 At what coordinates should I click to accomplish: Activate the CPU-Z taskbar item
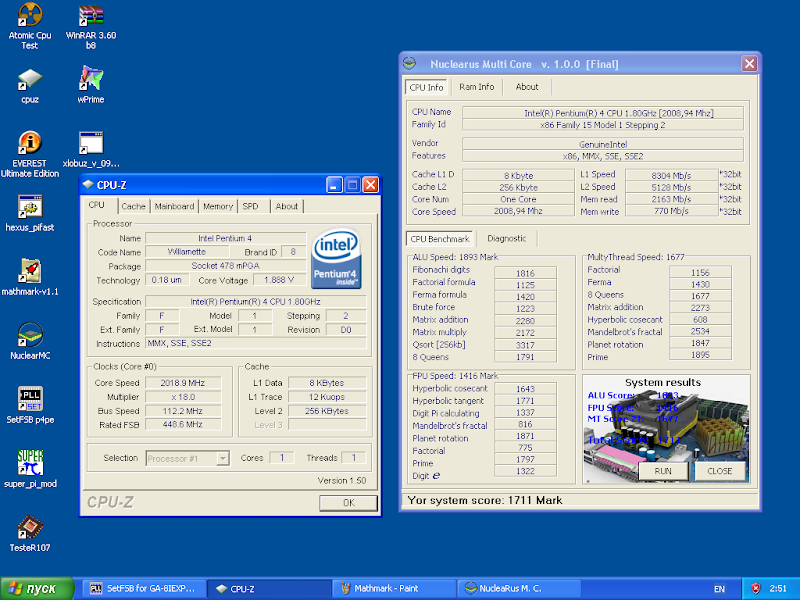pos(270,589)
